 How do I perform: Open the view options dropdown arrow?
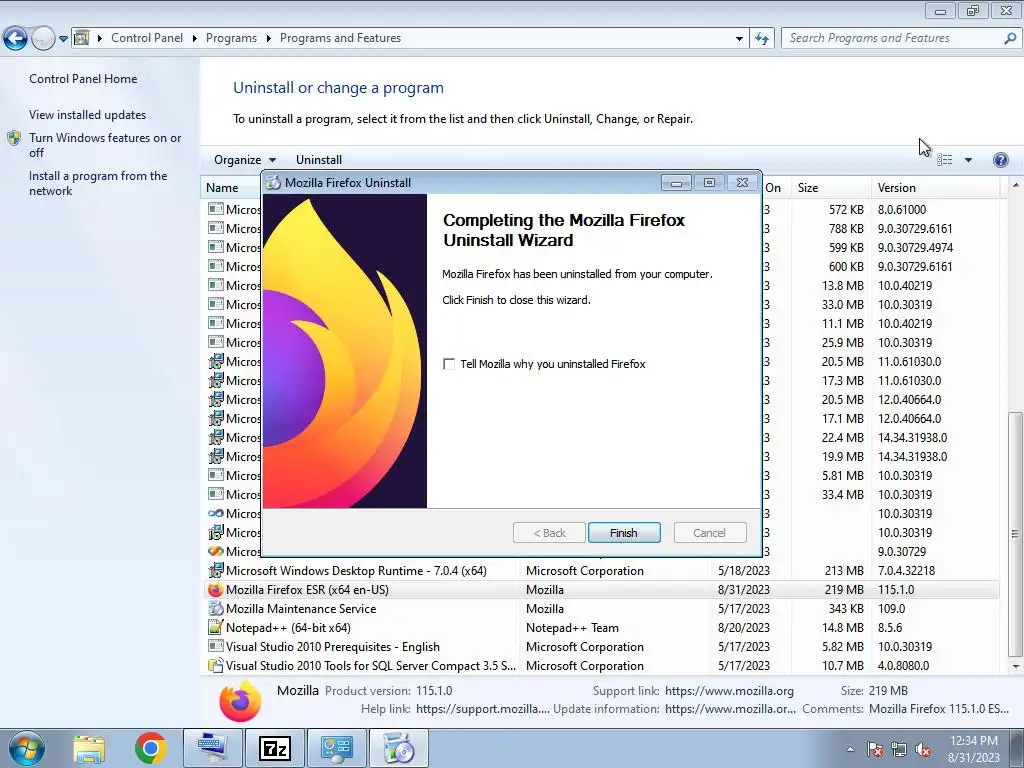coord(968,160)
